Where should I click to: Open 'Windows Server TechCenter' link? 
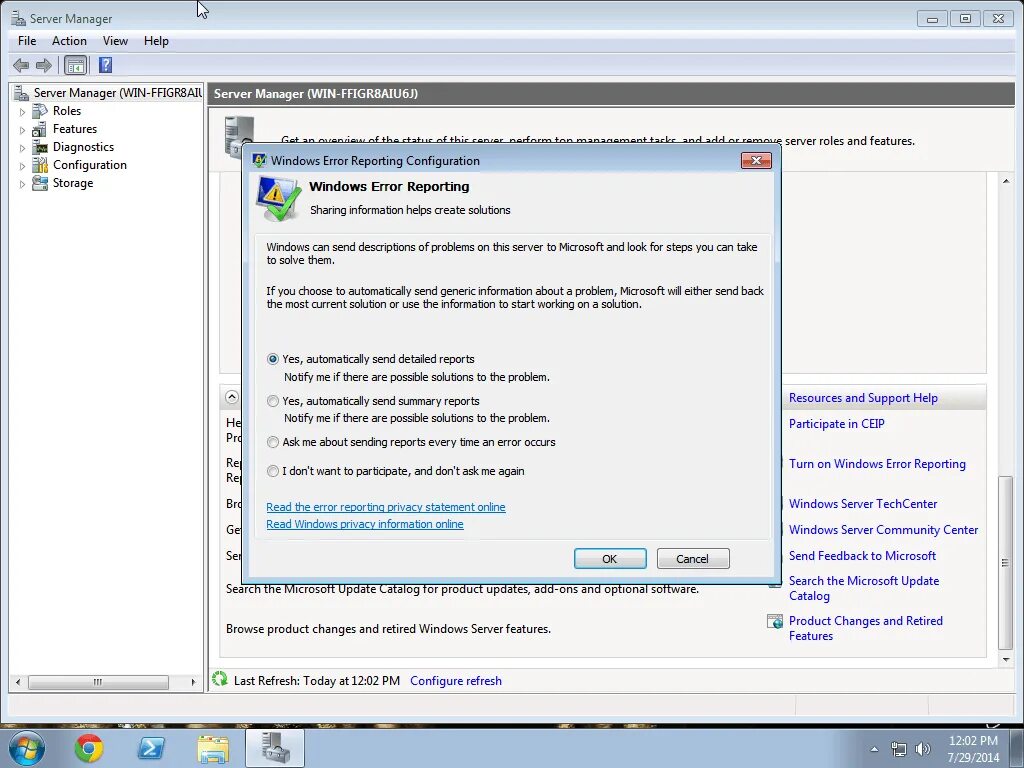(x=863, y=504)
